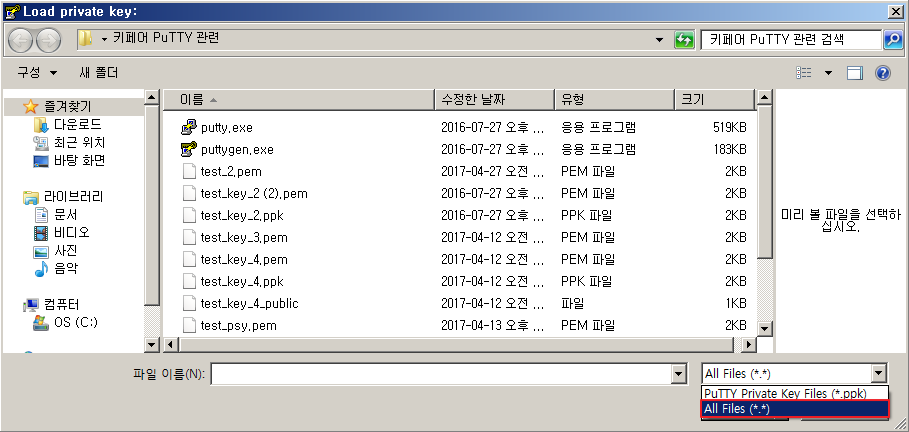909x432 pixels.
Task: Go forward with the forward arrow button
Action: pos(49,39)
